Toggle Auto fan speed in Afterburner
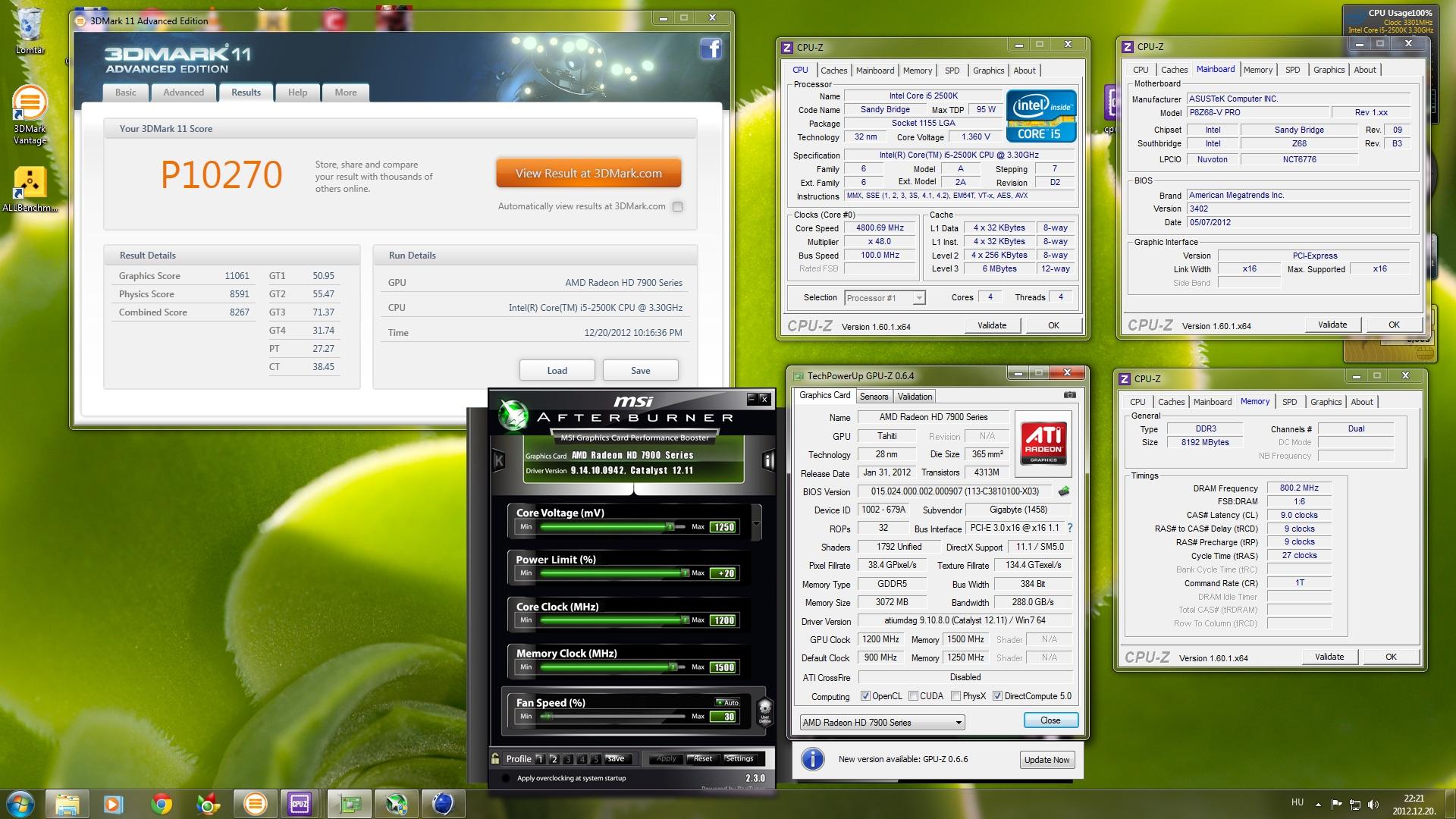The image size is (1456, 819). 726,702
